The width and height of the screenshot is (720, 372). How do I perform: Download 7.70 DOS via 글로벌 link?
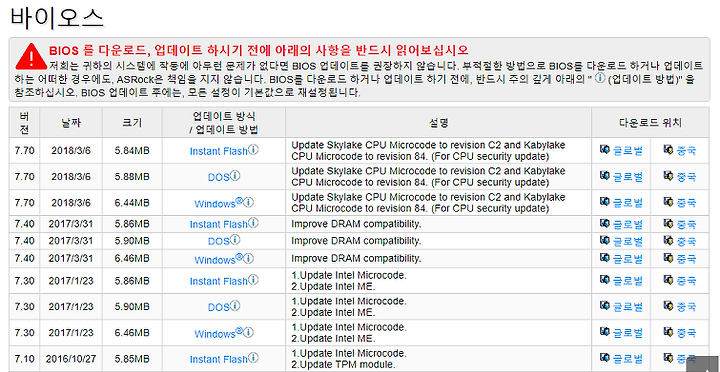click(x=628, y=177)
